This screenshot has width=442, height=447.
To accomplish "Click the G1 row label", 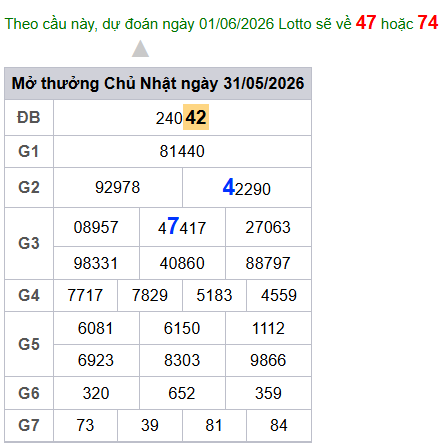I will pos(29,151).
